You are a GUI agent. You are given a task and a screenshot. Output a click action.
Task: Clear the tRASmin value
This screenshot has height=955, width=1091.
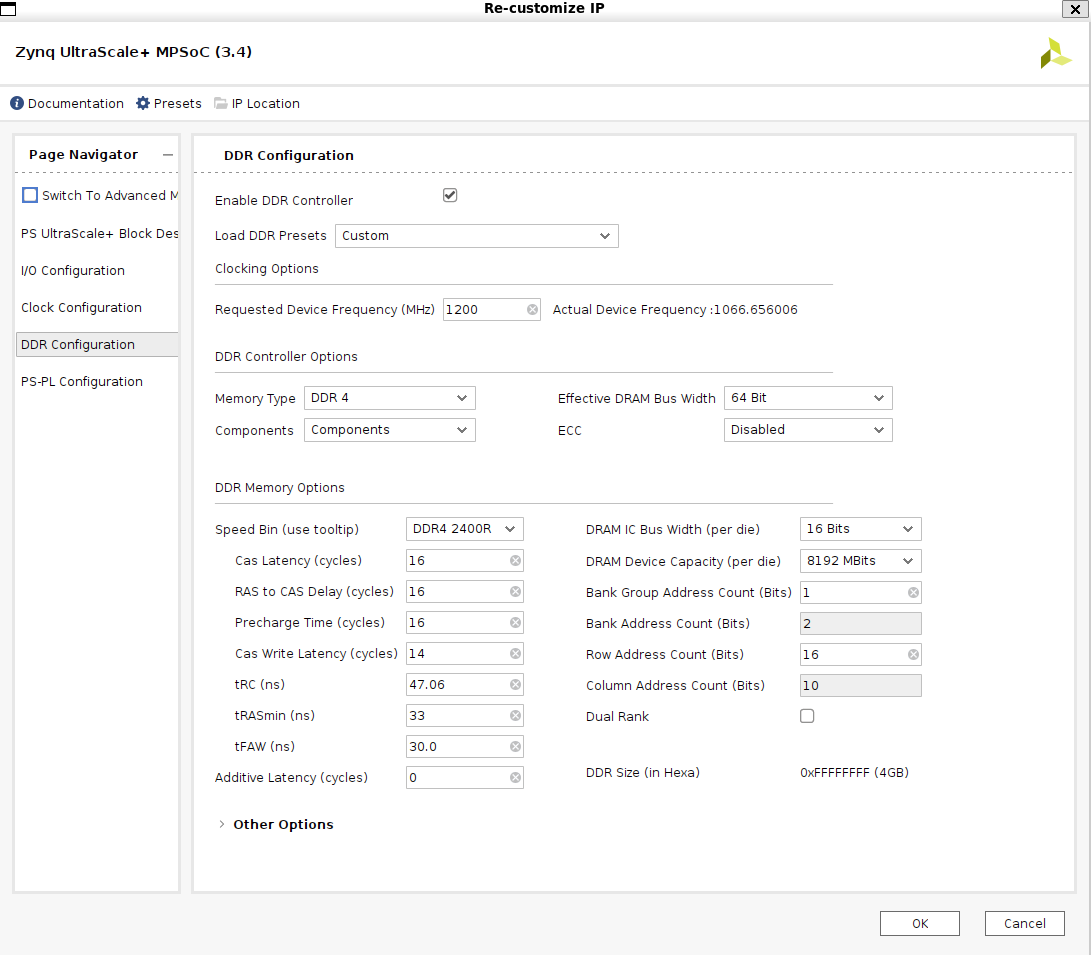[x=516, y=715]
